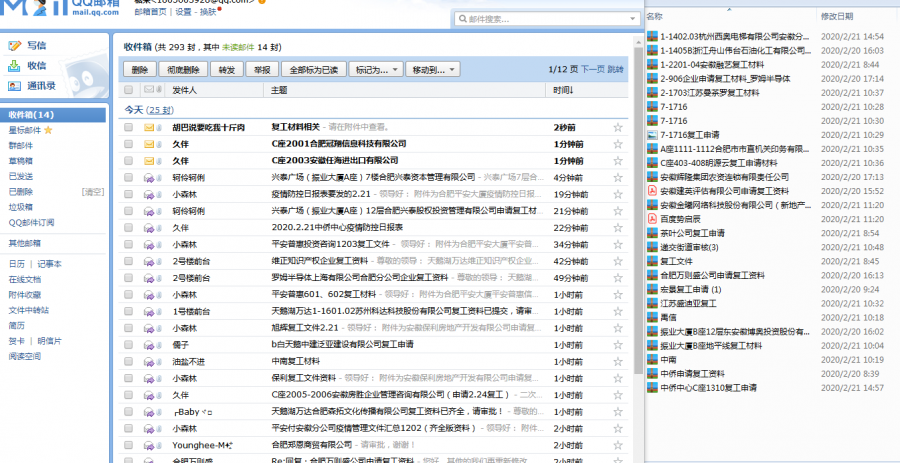Click the 写信 compose mail icon
The height and width of the screenshot is (463, 900).
[14, 46]
